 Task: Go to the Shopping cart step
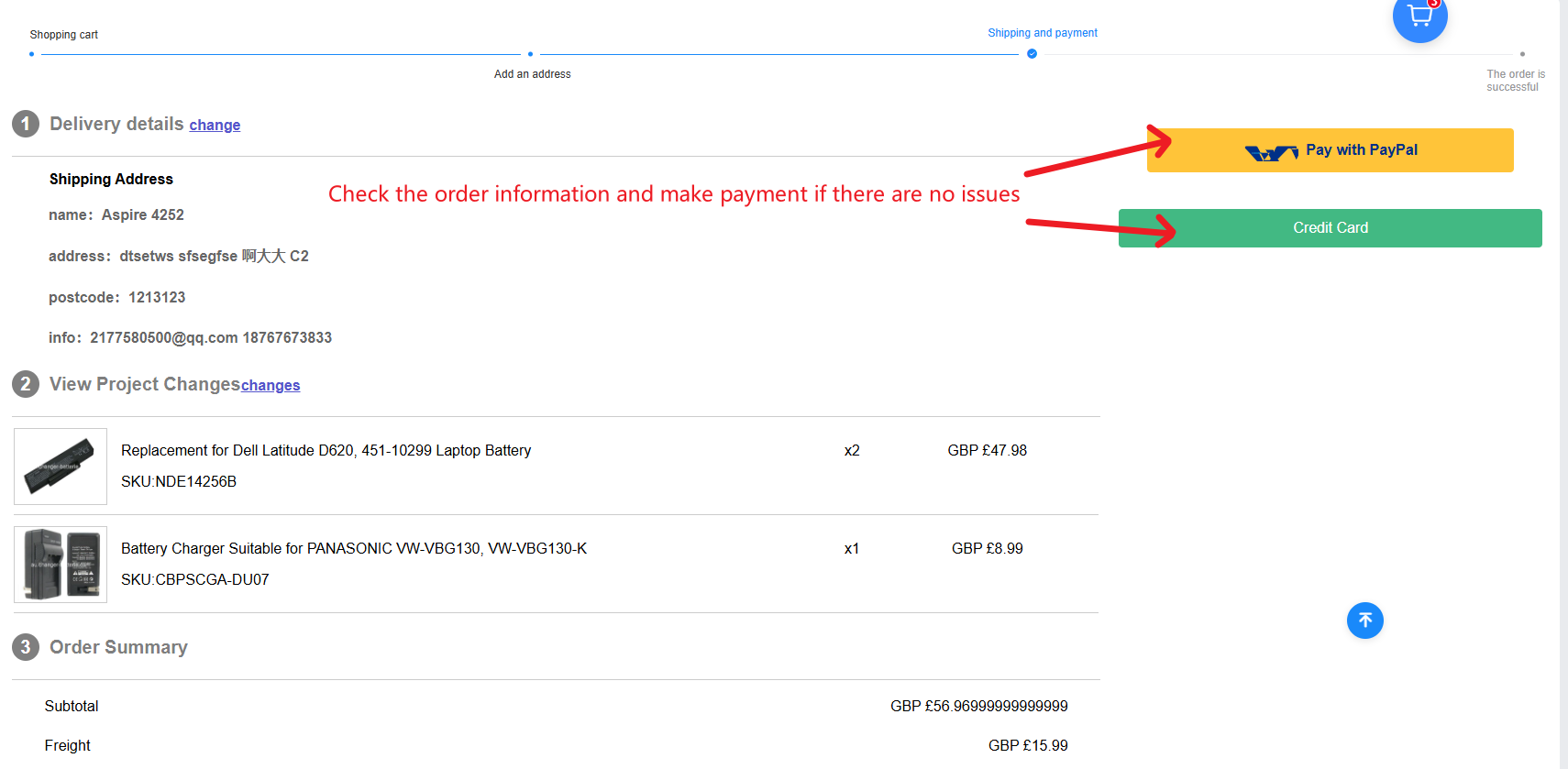[x=63, y=35]
